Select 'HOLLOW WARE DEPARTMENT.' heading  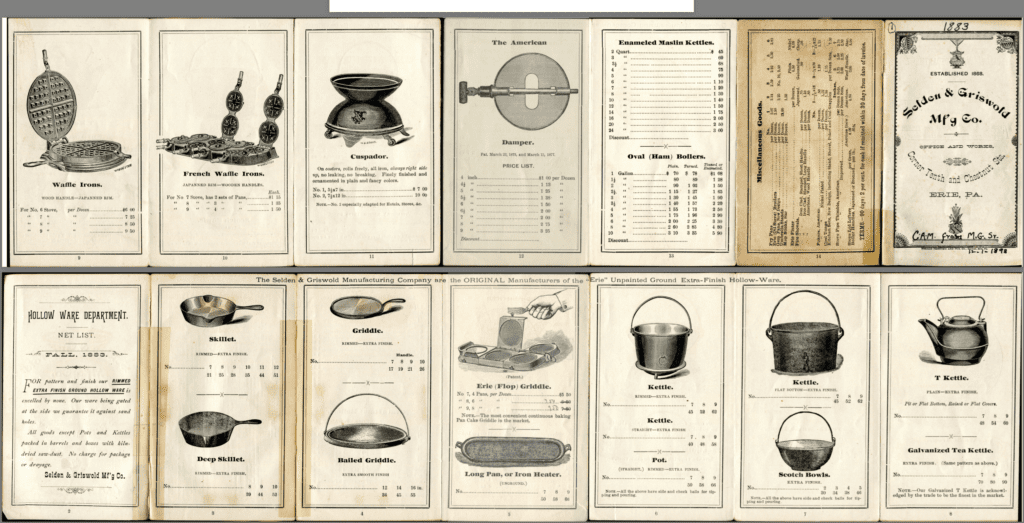[77, 316]
